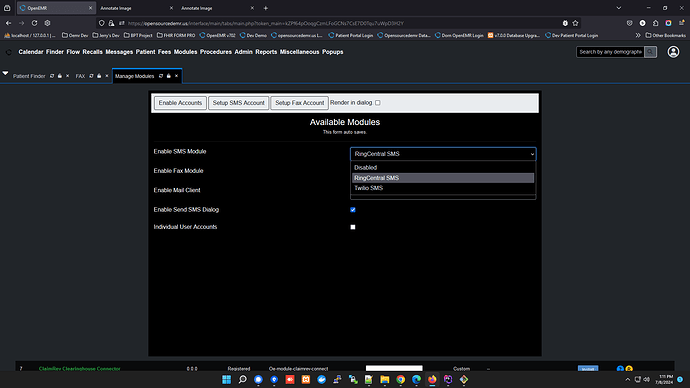Show more bookmarks with the chevron
Viewport: 690px width, 388px height.
tap(638, 35)
